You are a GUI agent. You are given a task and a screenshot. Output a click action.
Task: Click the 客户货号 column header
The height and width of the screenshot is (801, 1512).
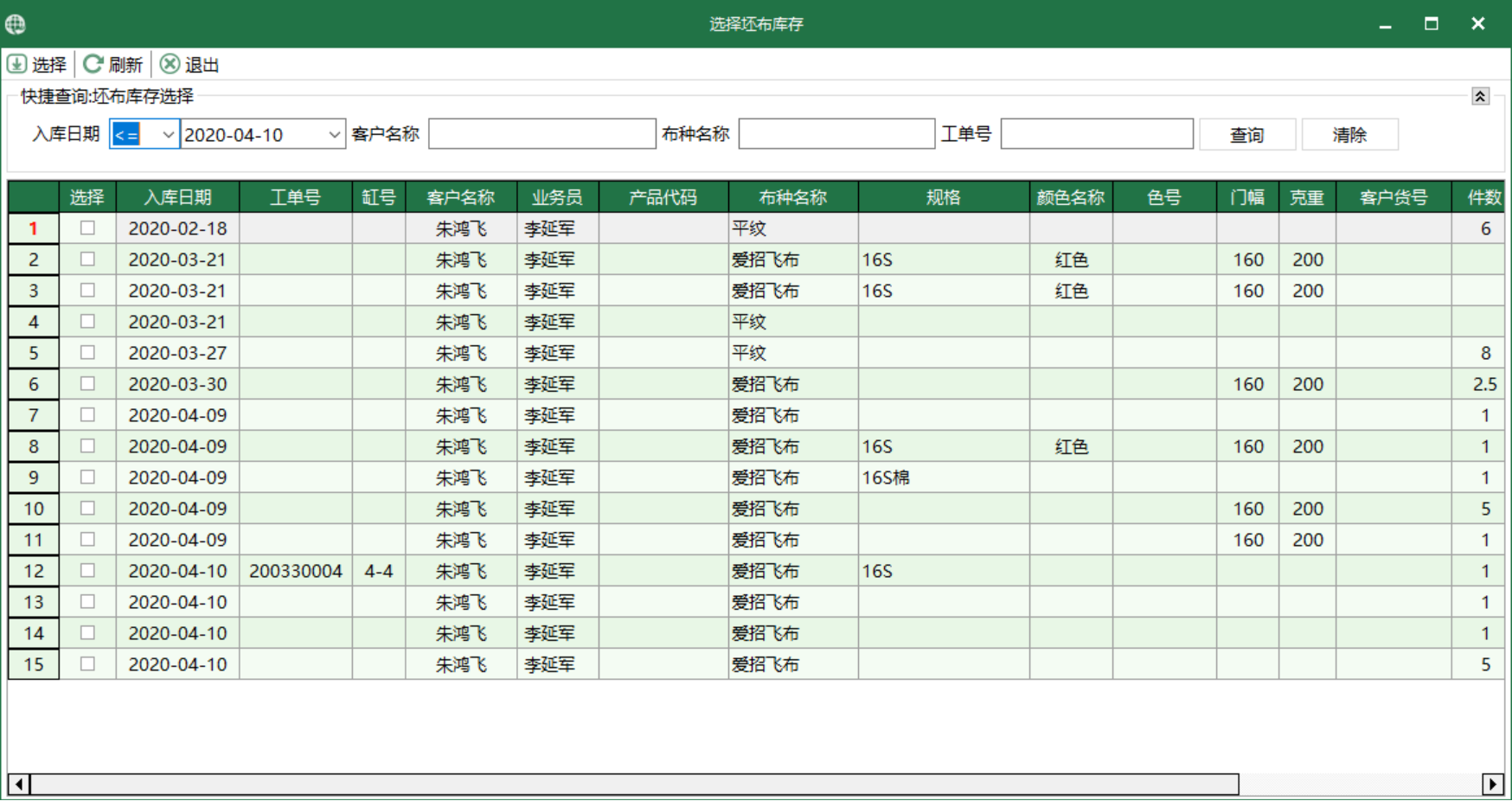[x=1393, y=197]
